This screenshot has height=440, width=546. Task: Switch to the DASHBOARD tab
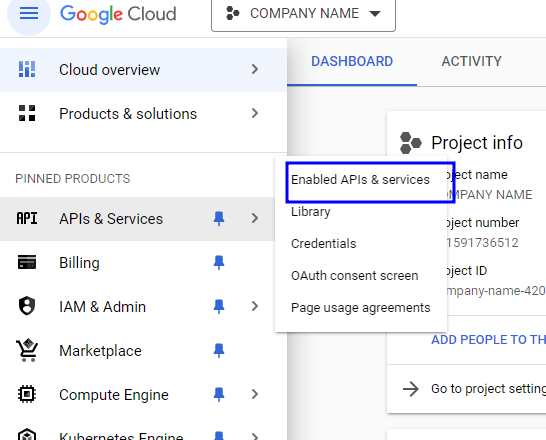[352, 61]
